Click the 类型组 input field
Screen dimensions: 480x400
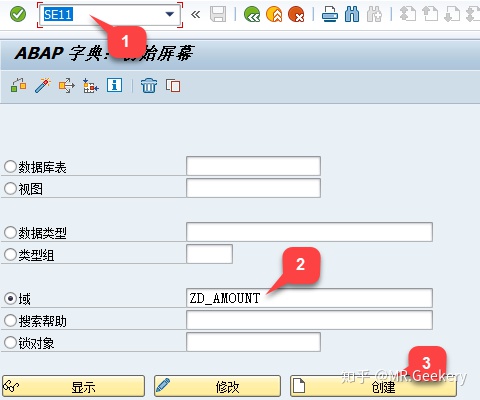(209, 254)
